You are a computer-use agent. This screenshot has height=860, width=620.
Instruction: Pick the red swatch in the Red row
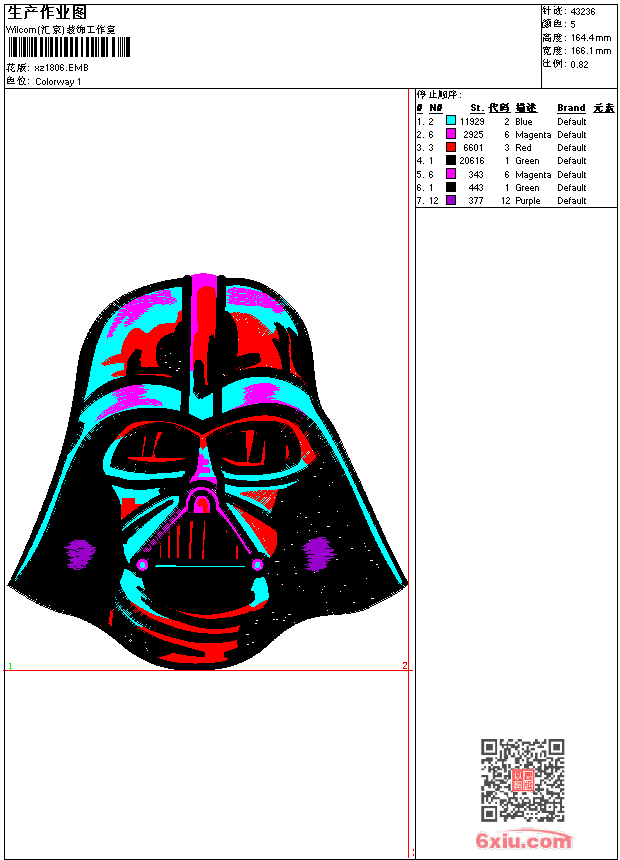pos(451,147)
